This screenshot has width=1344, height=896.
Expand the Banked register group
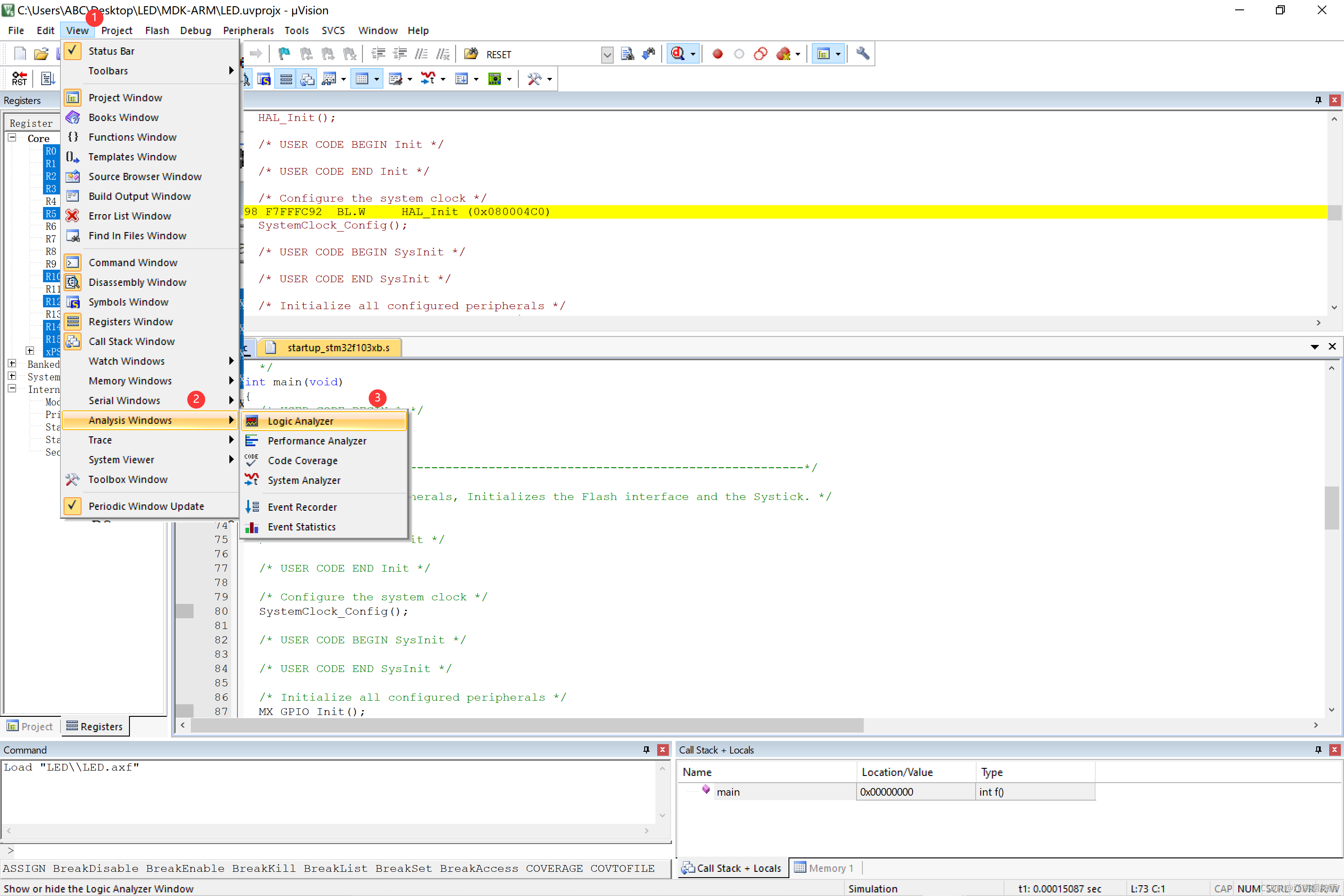tap(12, 363)
